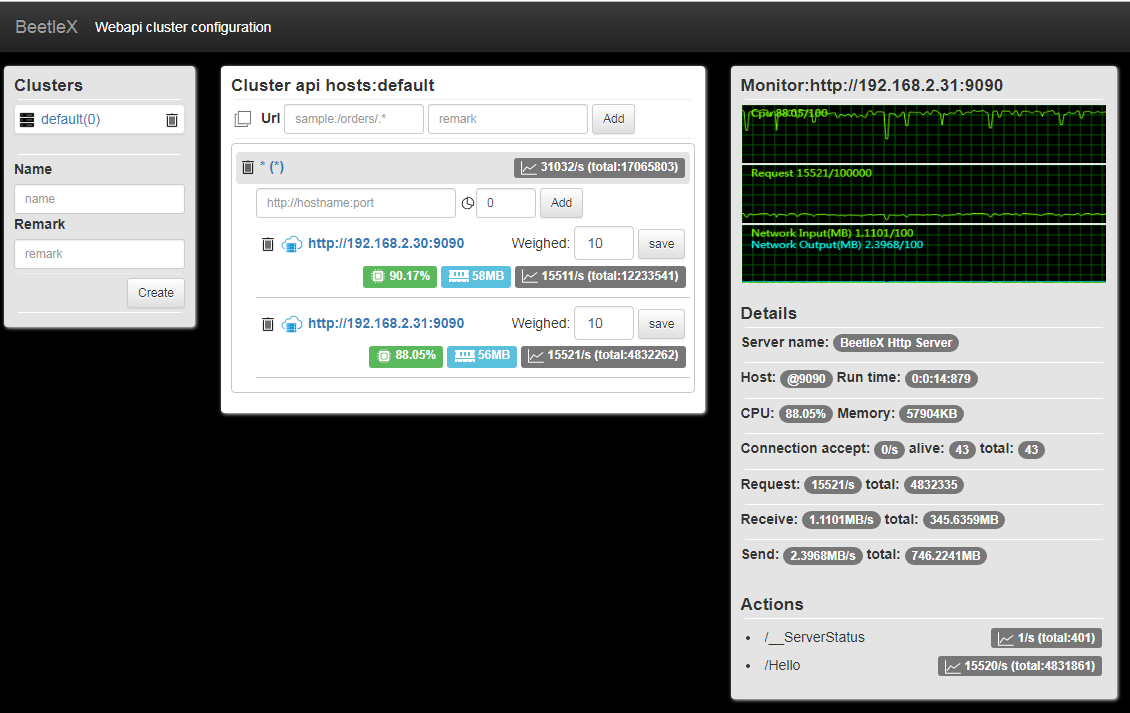Screen dimensions: 1130x713
Task: Click the copy icon next to Url
Action: click(x=243, y=119)
